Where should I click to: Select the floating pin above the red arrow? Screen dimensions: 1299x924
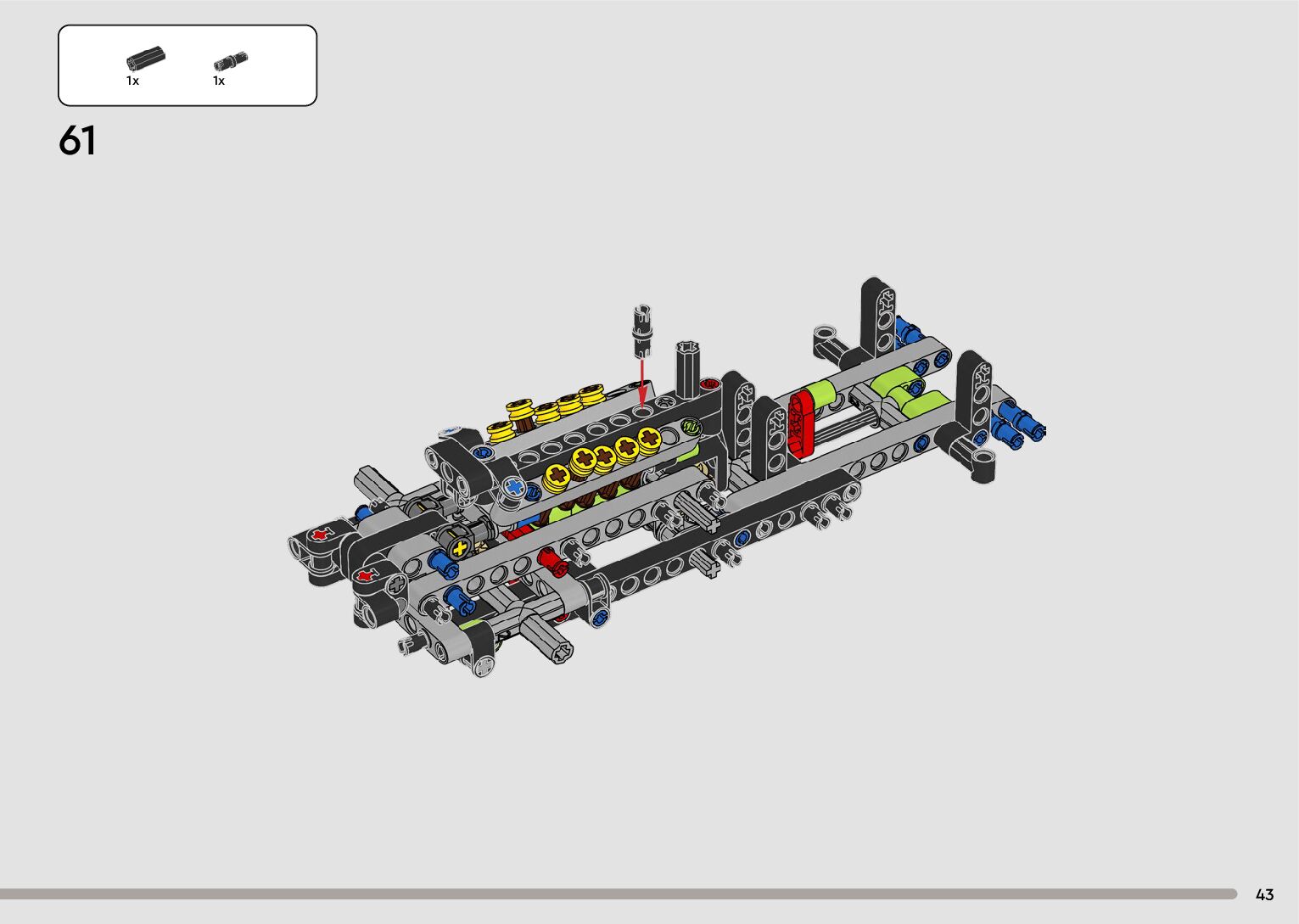[641, 329]
